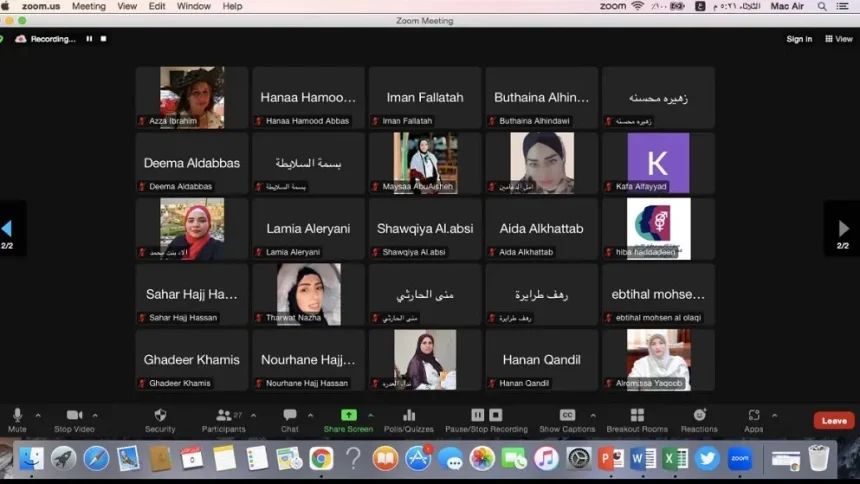Expand video options arrow beside Stop Video

pos(95,415)
